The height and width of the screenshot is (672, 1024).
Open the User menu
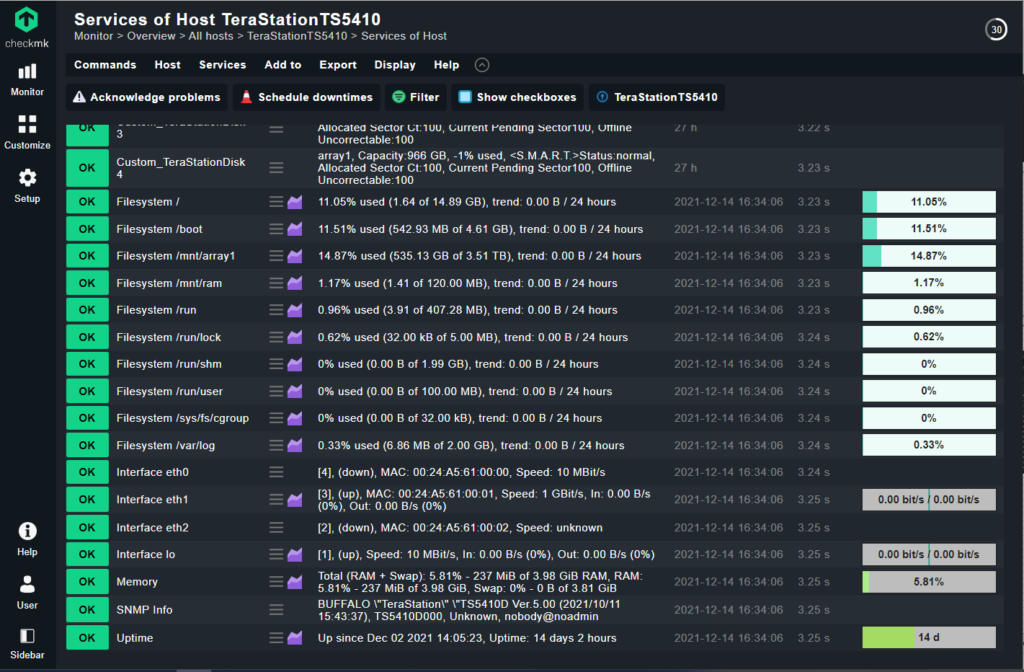click(27, 592)
